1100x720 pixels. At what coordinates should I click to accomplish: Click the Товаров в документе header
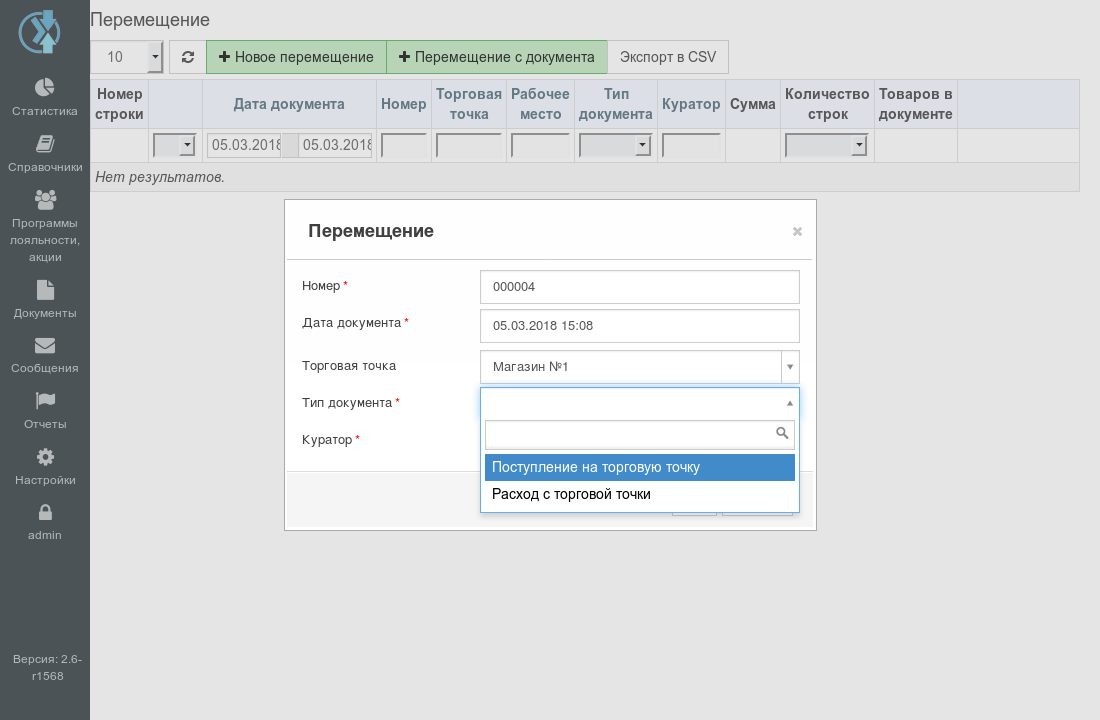point(915,104)
